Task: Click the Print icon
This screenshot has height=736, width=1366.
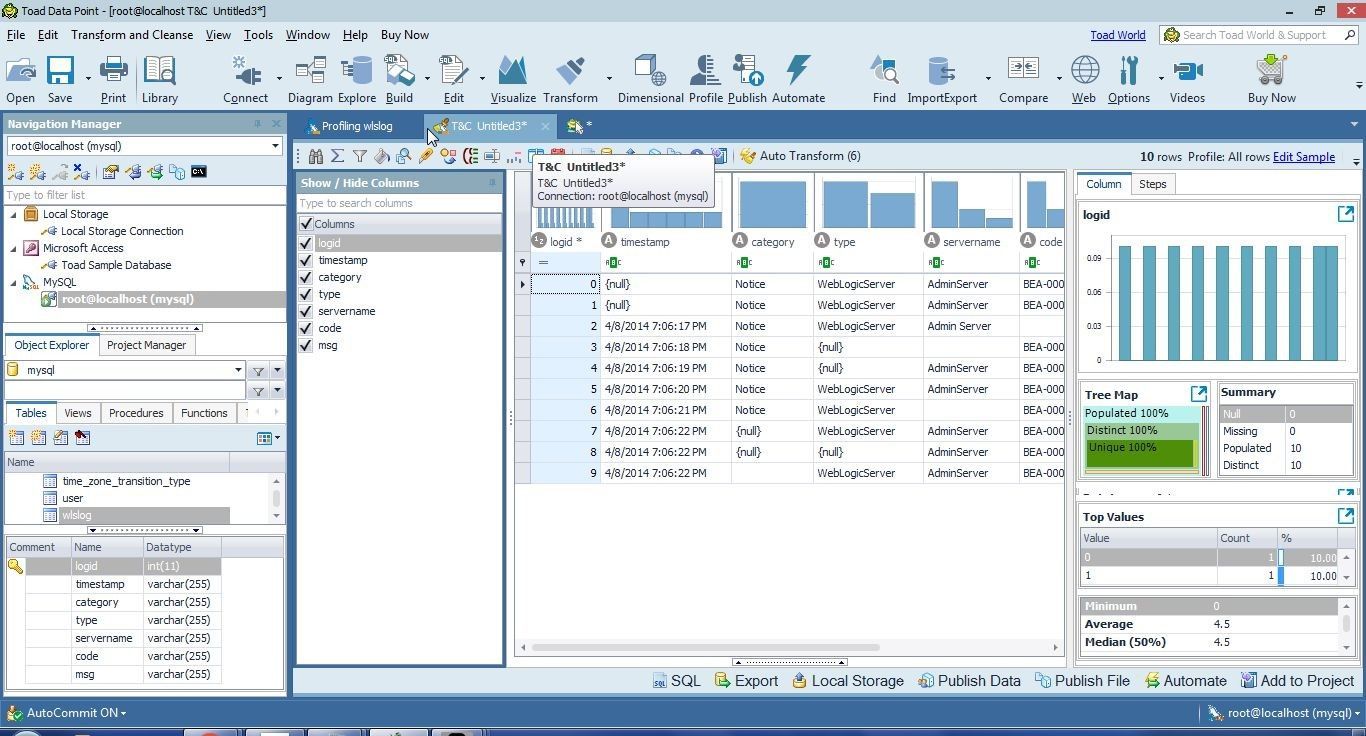Action: click(x=113, y=79)
